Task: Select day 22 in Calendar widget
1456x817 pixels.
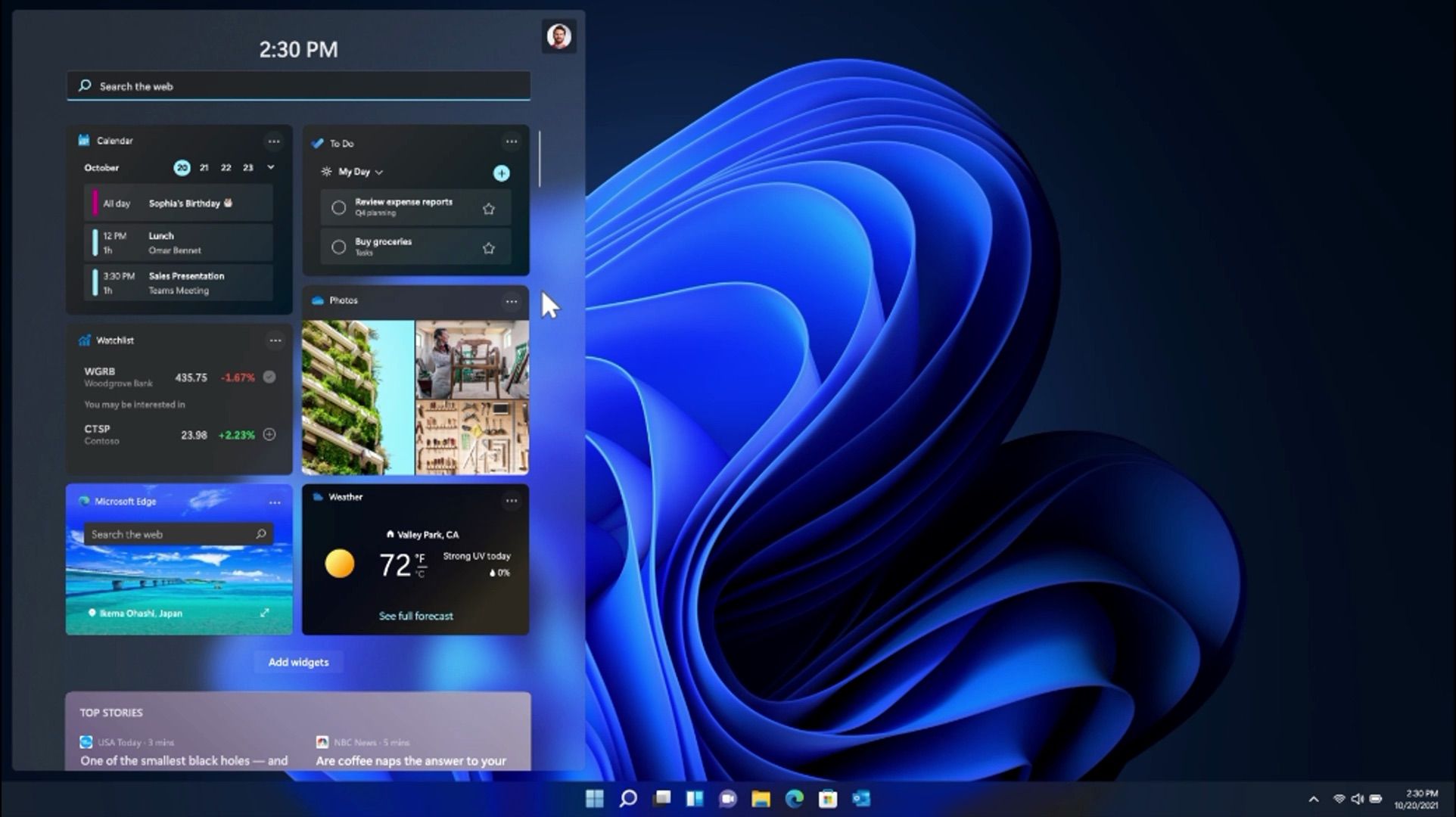Action: point(226,168)
